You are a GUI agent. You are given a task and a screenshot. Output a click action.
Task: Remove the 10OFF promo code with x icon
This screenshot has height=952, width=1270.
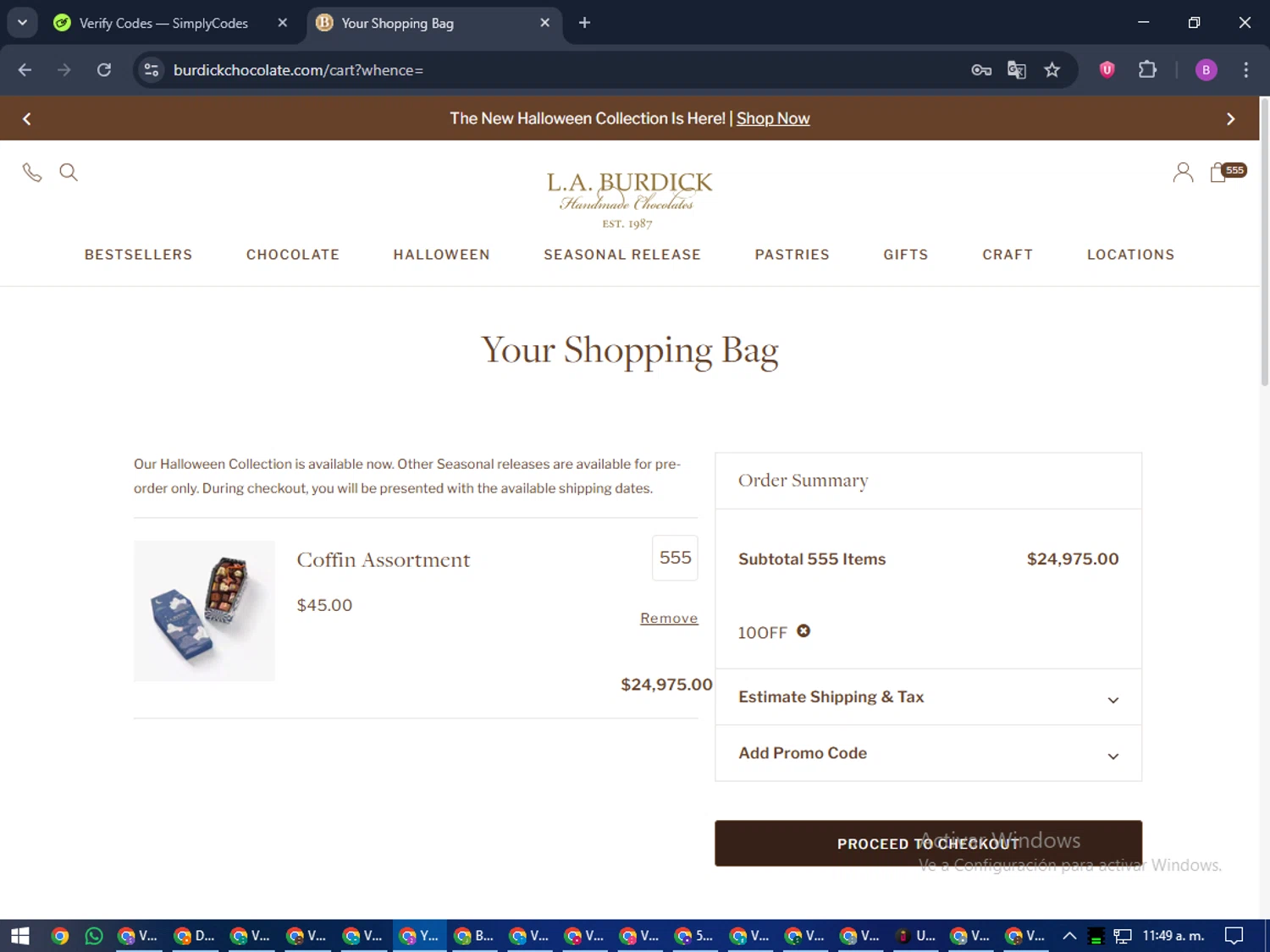(x=803, y=630)
